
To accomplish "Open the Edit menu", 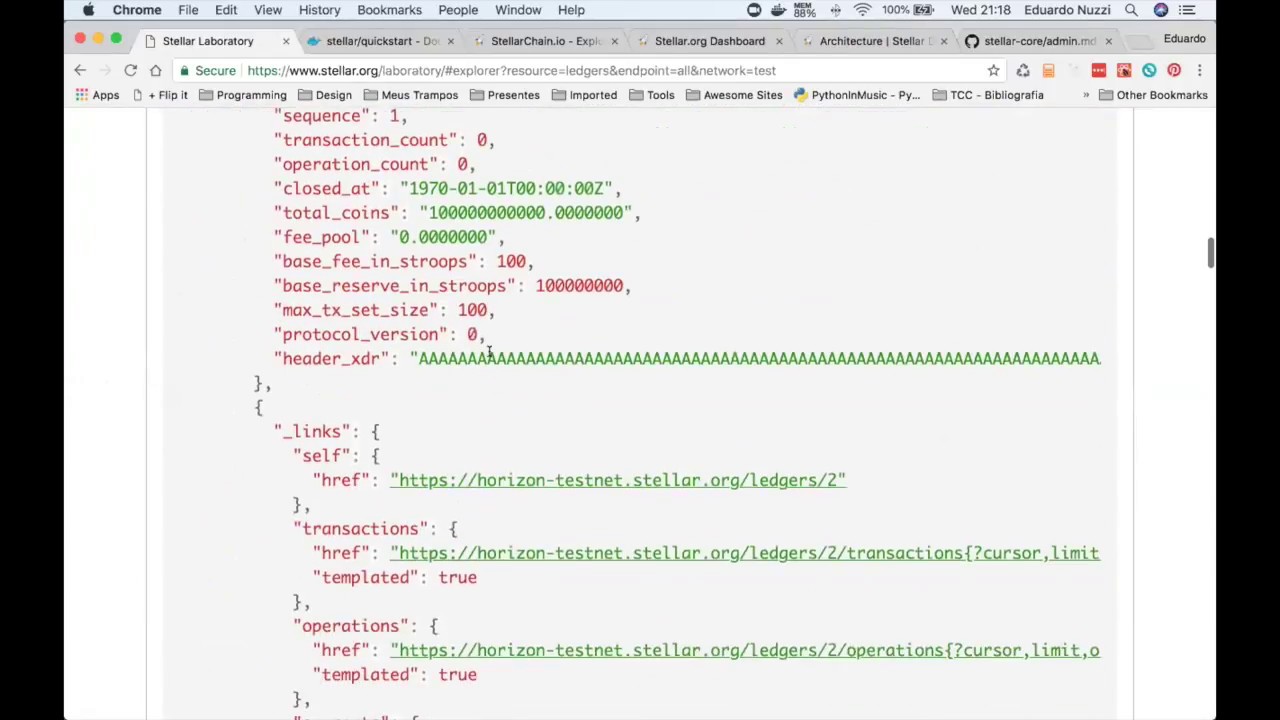I will click(226, 10).
